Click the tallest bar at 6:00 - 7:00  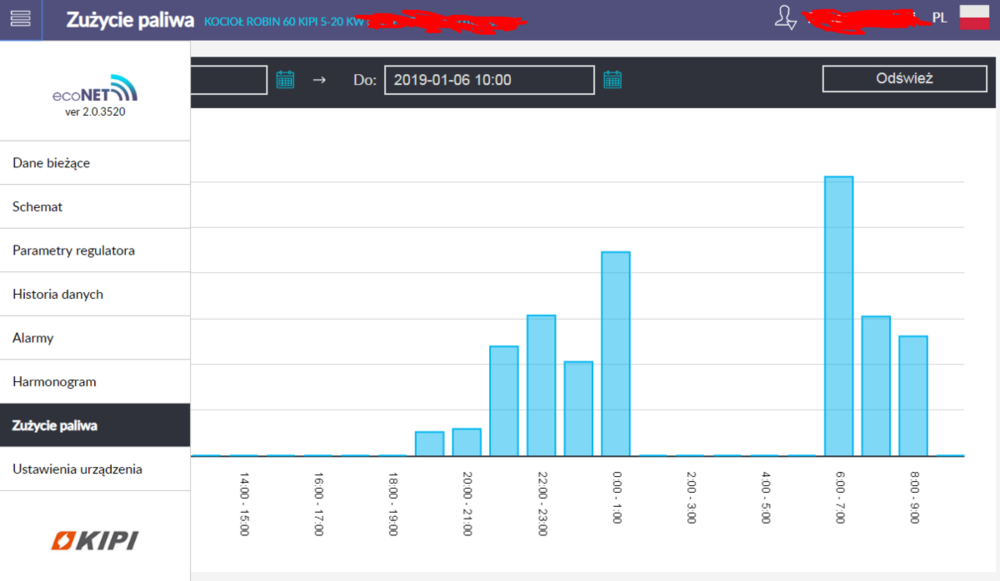[x=838, y=315]
